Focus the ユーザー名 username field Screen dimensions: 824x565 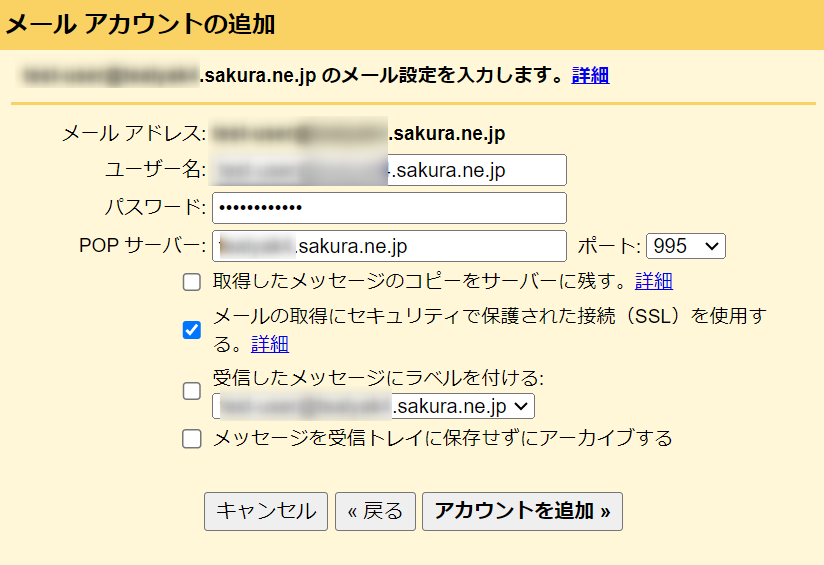(389, 170)
